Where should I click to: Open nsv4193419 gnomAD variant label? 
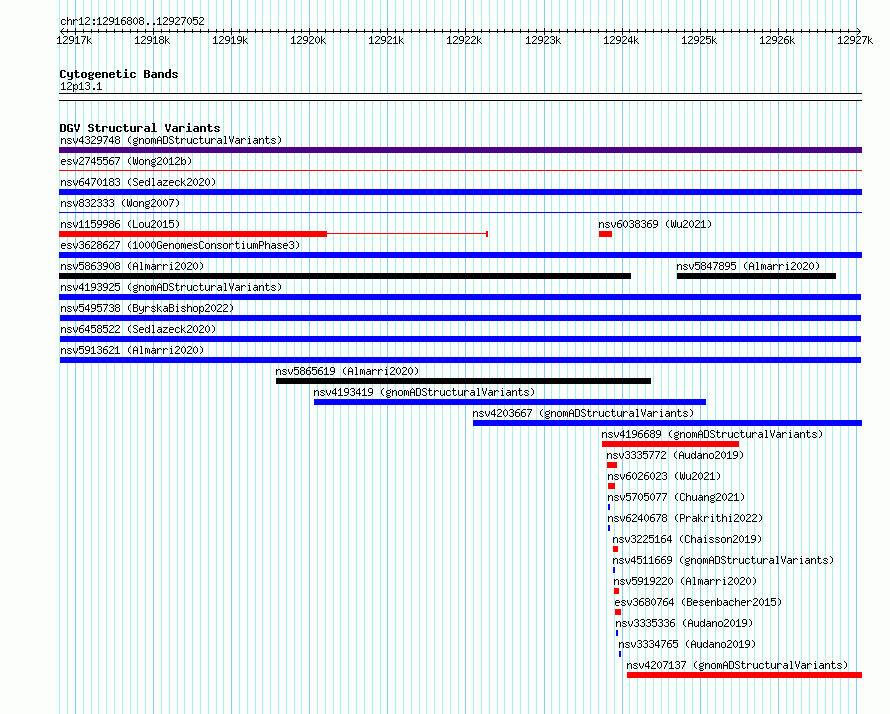pos(424,392)
